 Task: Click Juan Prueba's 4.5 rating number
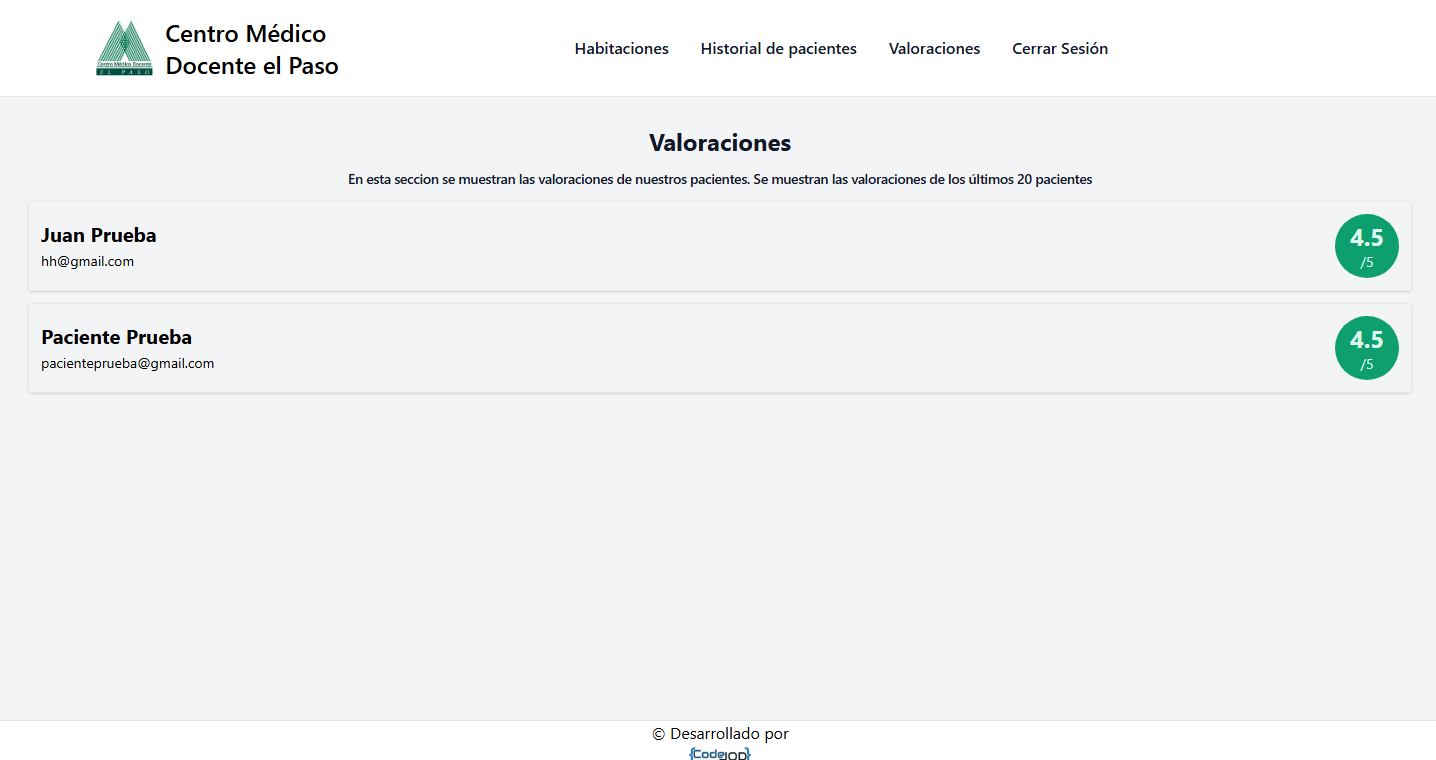tap(1366, 238)
